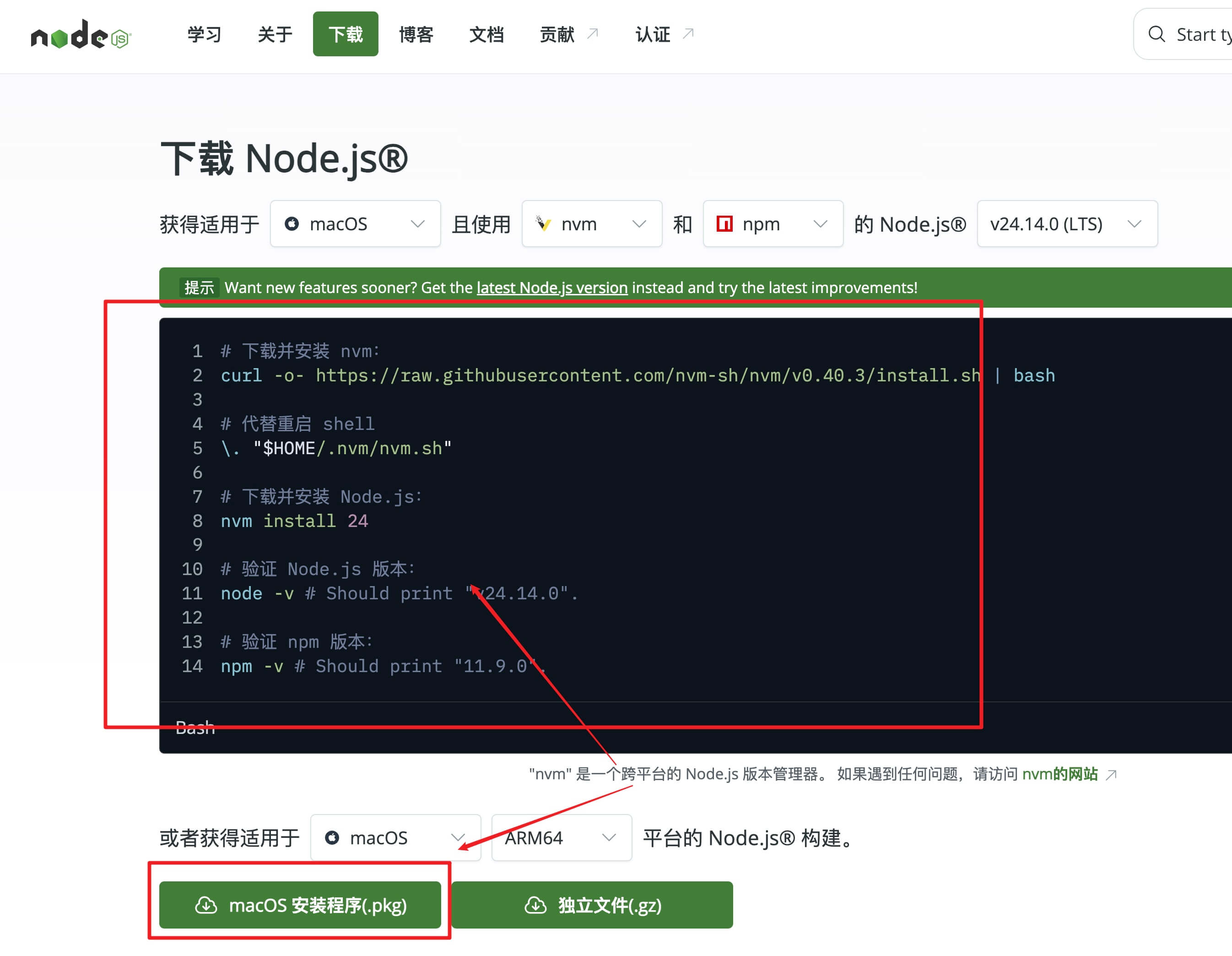This screenshot has width=1232, height=956.
Task: Click the search magnifier icon
Action: pyautogui.click(x=1156, y=34)
